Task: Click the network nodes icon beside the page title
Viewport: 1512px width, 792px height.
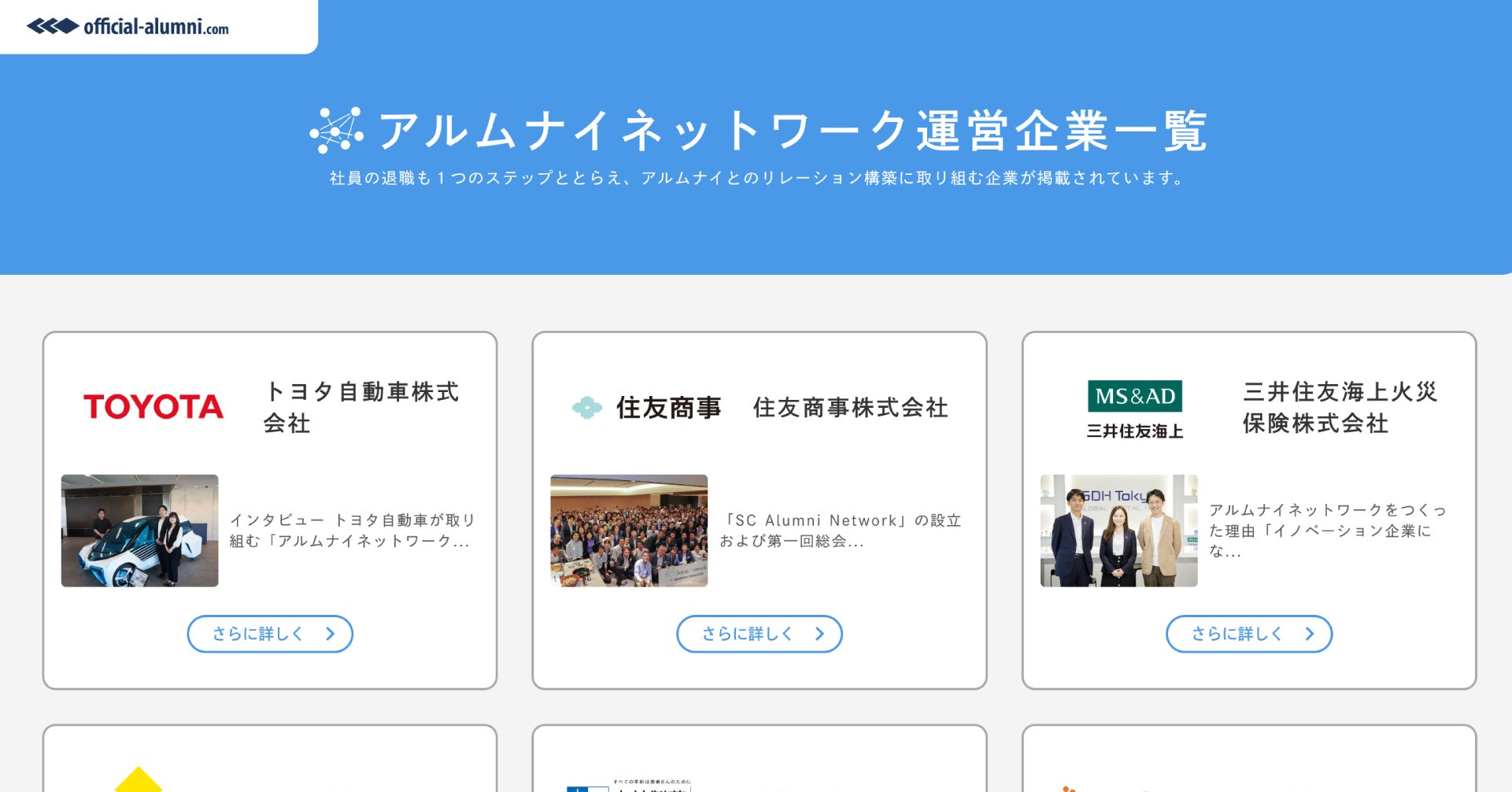Action: pyautogui.click(x=337, y=131)
